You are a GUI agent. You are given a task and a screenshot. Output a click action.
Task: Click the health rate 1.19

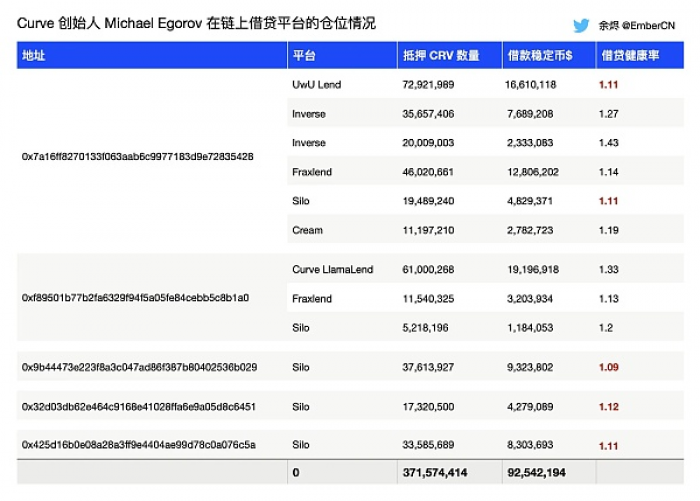tap(608, 230)
